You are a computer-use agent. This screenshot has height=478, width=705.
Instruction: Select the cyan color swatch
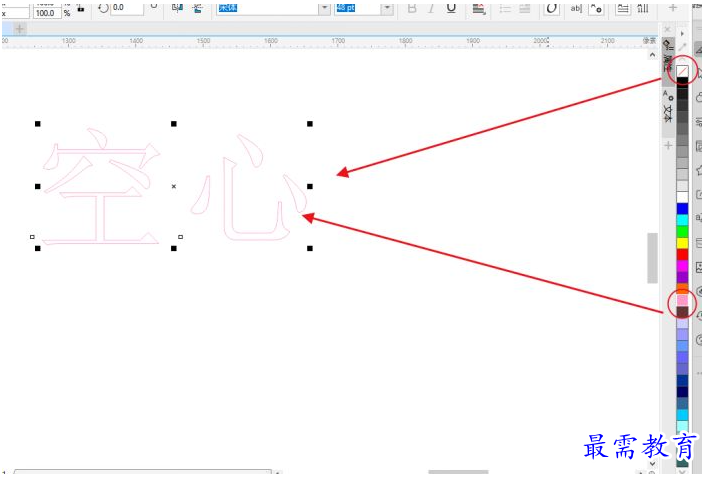pyautogui.click(x=683, y=220)
